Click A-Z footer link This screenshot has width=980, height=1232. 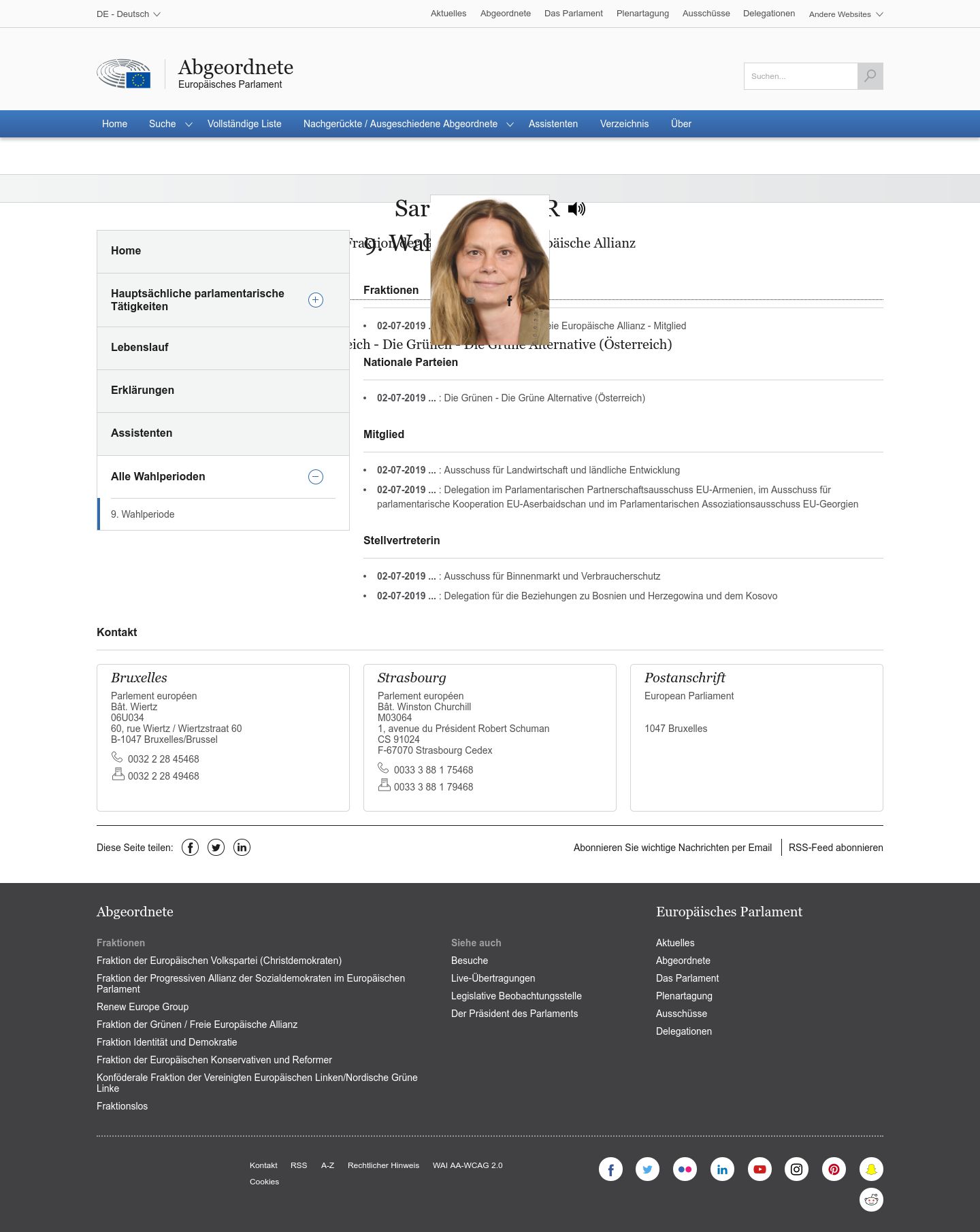327,1165
